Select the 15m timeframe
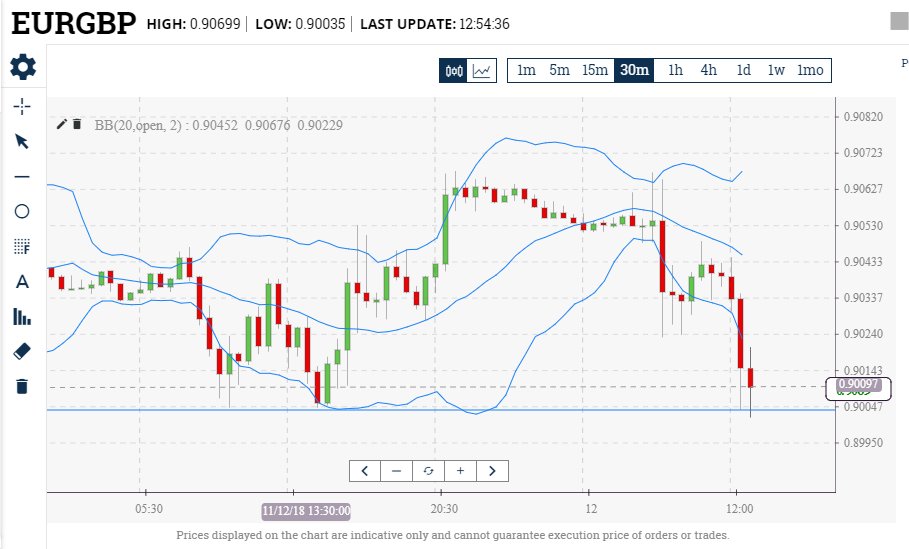Viewport: 909px width, 549px height. pos(595,70)
